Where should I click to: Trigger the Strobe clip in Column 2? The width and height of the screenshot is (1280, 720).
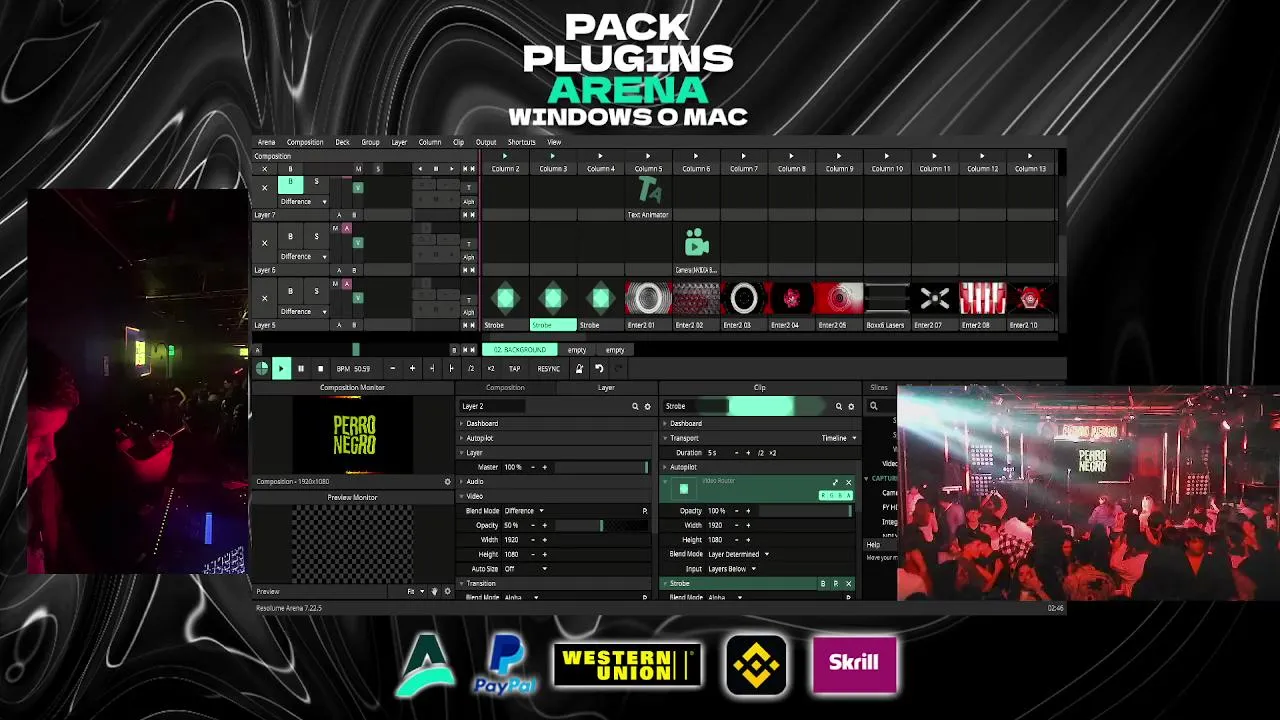[505, 298]
